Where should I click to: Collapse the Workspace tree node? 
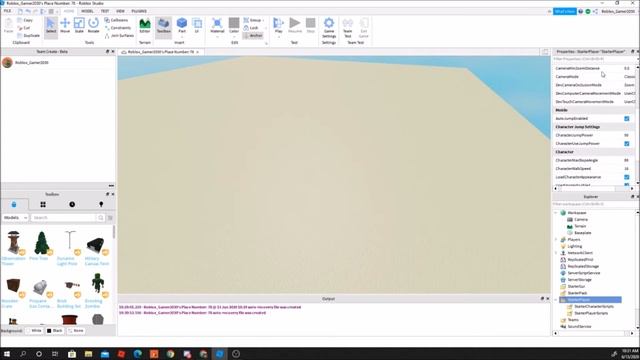click(x=556, y=213)
